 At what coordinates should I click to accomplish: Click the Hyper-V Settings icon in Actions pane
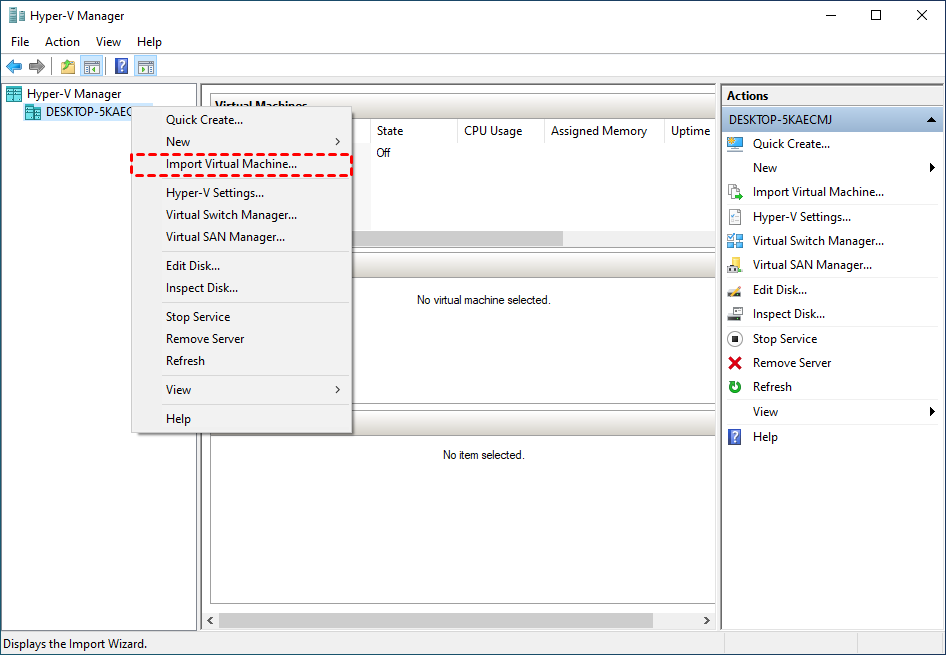735,217
